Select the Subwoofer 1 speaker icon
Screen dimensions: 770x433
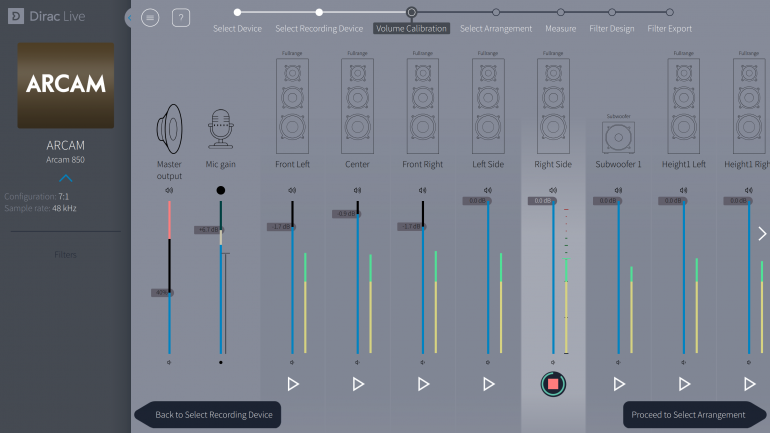(x=618, y=137)
